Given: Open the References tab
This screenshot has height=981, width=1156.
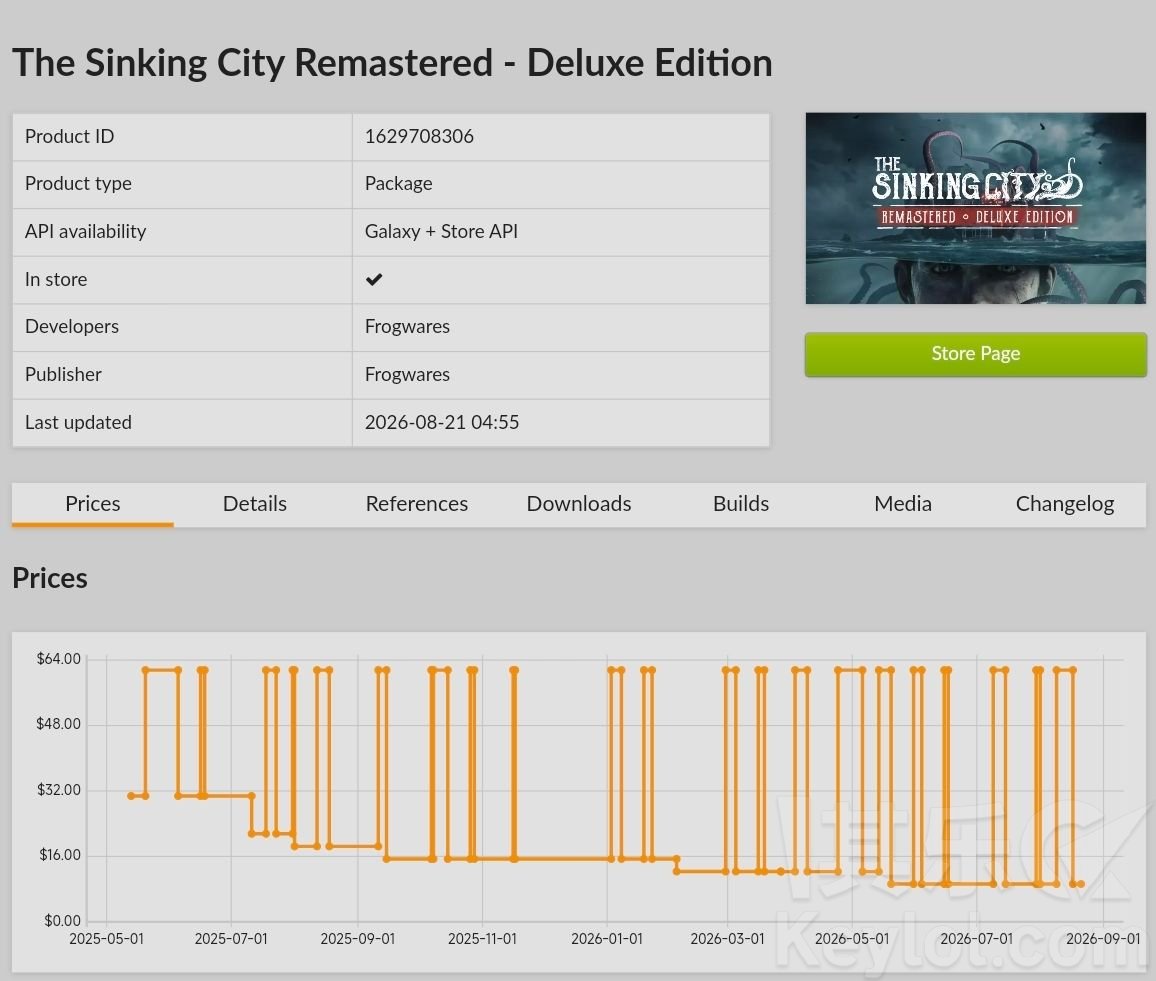Looking at the screenshot, I should [x=417, y=504].
